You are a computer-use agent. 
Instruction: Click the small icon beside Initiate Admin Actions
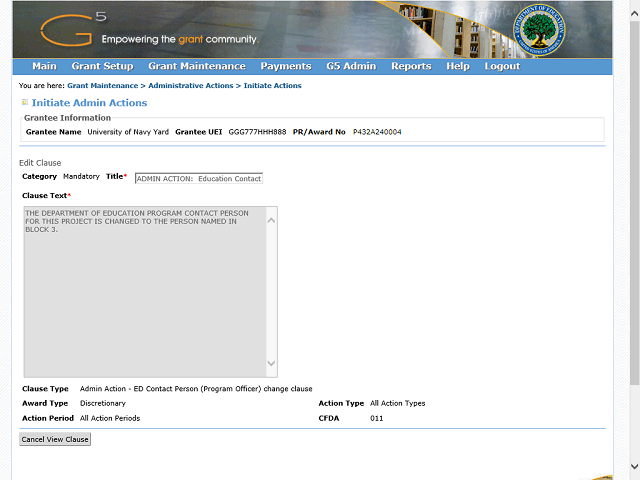pyautogui.click(x=25, y=102)
